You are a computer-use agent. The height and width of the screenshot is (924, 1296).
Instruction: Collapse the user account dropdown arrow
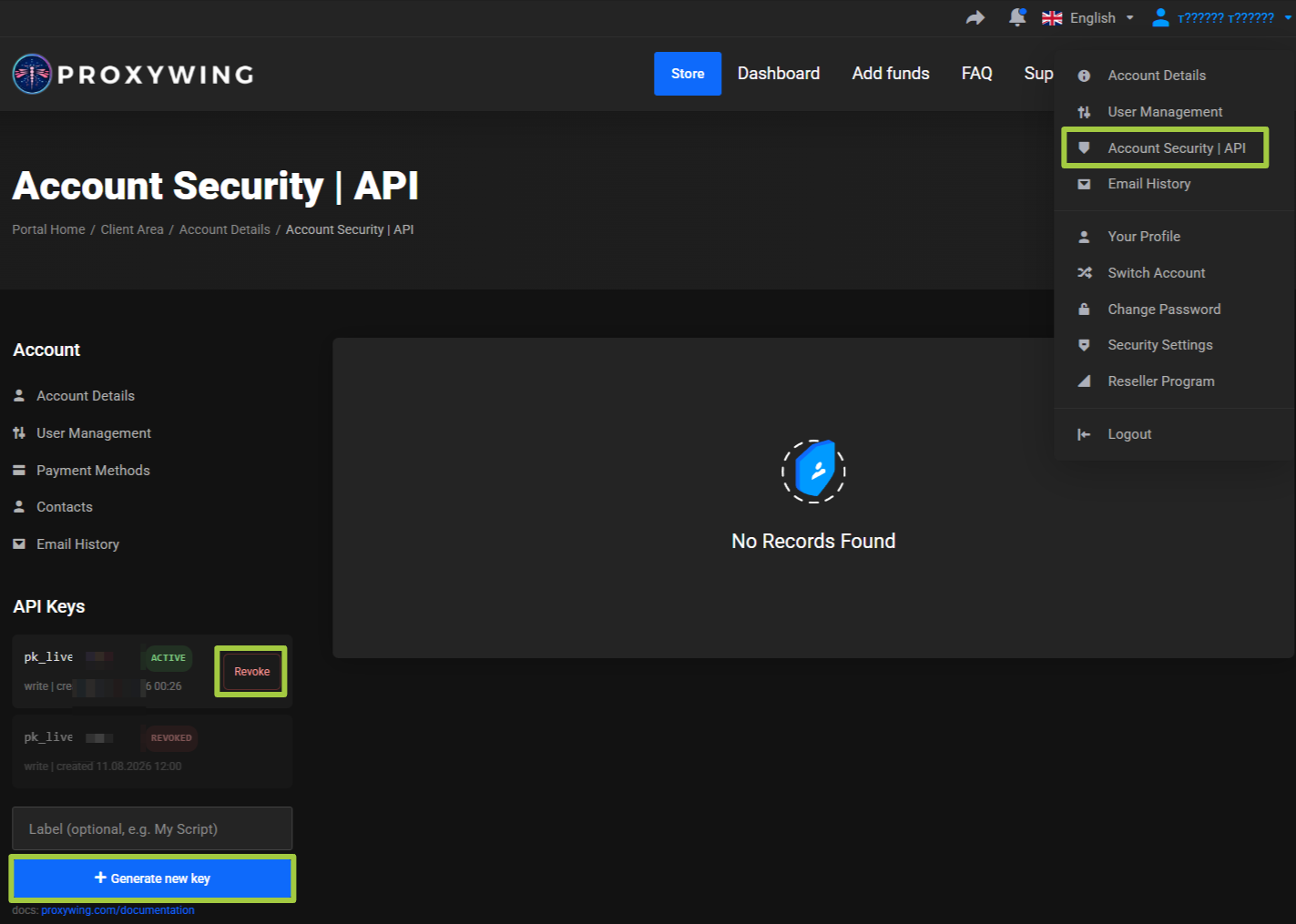[x=1289, y=18]
